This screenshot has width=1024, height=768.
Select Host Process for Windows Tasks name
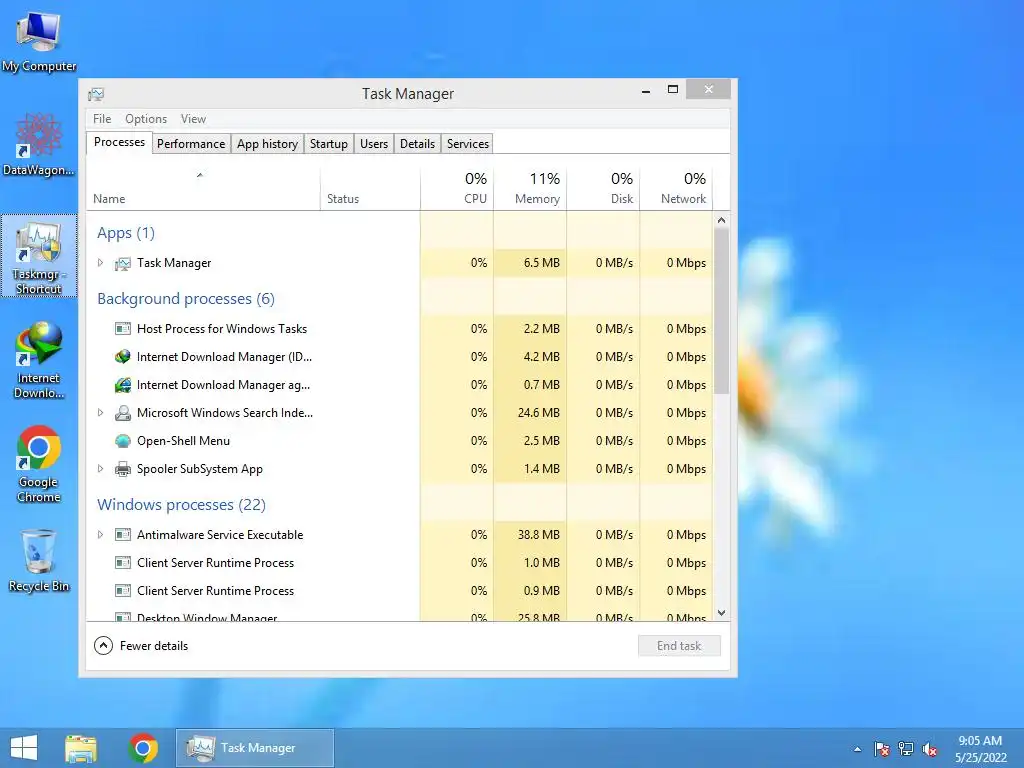tap(222, 328)
